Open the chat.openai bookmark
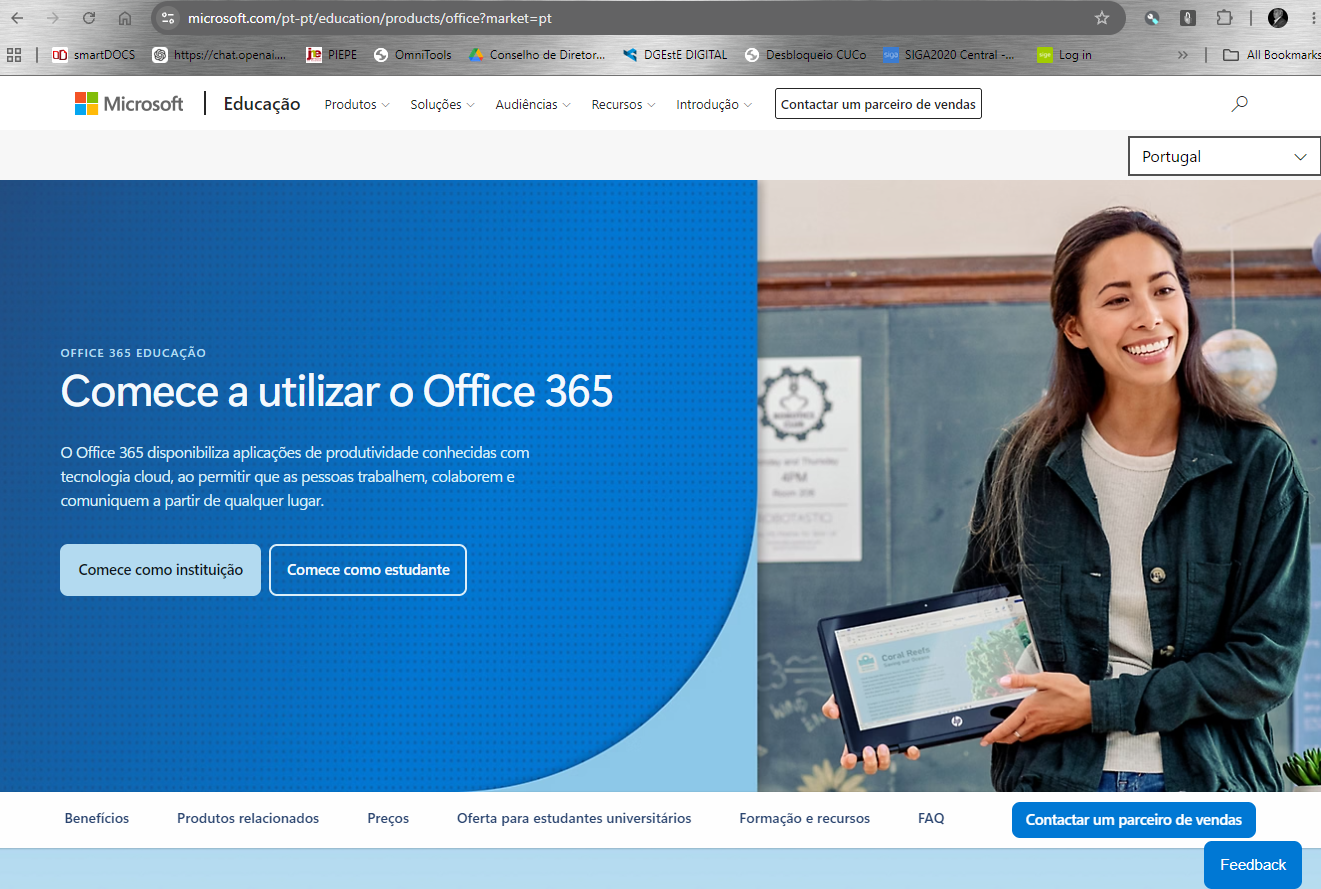Viewport: 1321px width, 889px height. [x=219, y=55]
